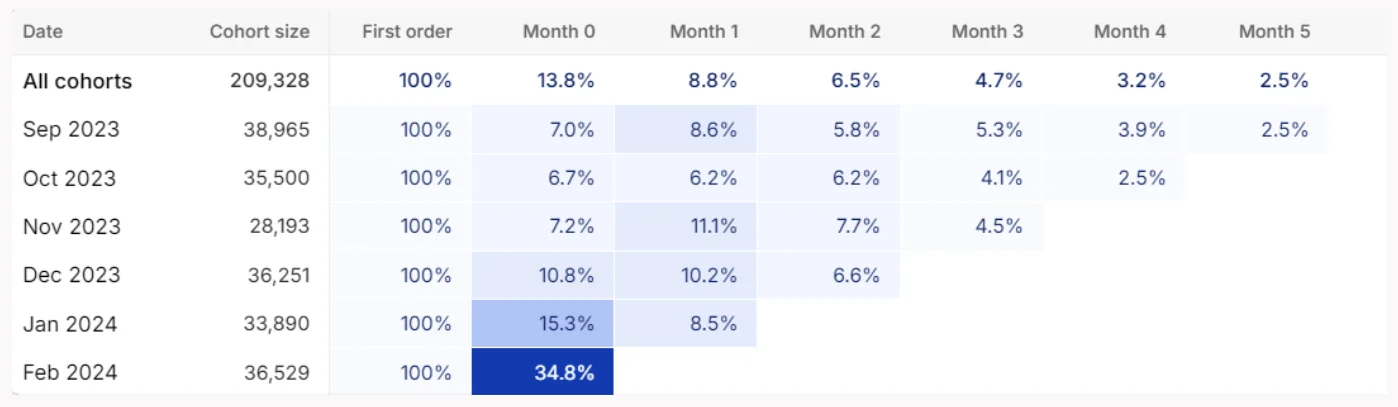1398x407 pixels.
Task: Click the total cohort size 209,328
Action: 270,81
